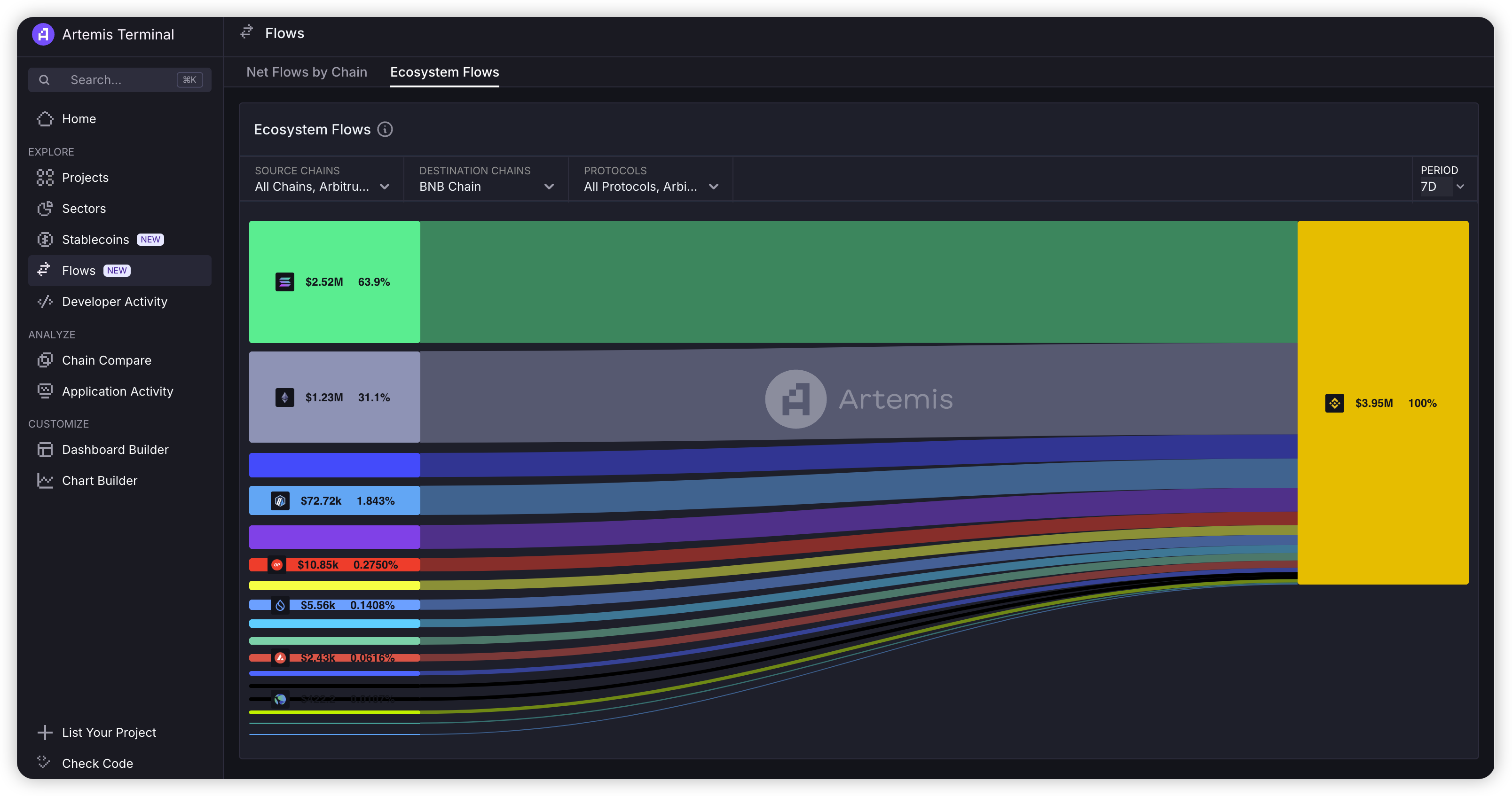Viewport: 1512px width, 796px height.
Task: Click the Ecosystem Flows info icon
Action: click(385, 130)
